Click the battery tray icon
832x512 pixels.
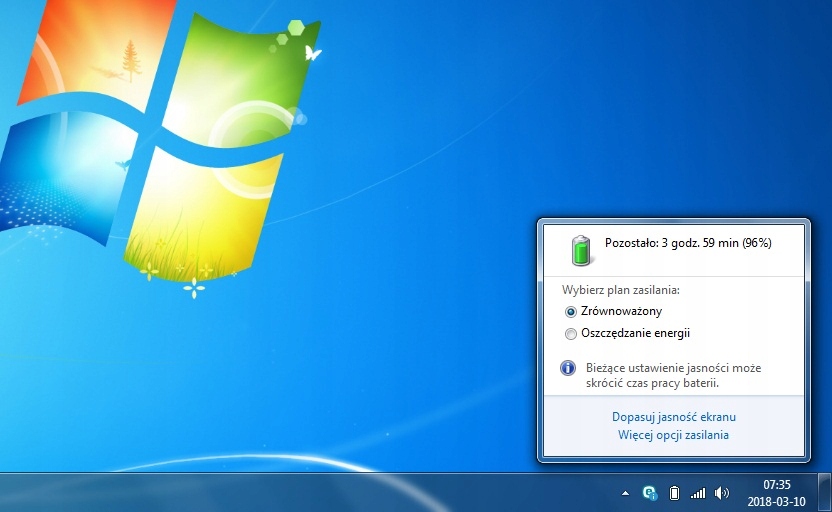(674, 493)
